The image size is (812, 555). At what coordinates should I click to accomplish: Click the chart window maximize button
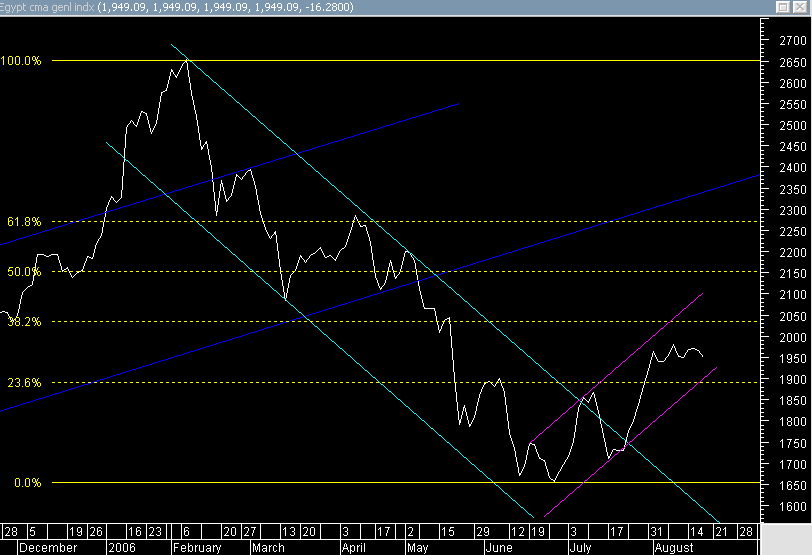pyautogui.click(x=783, y=7)
